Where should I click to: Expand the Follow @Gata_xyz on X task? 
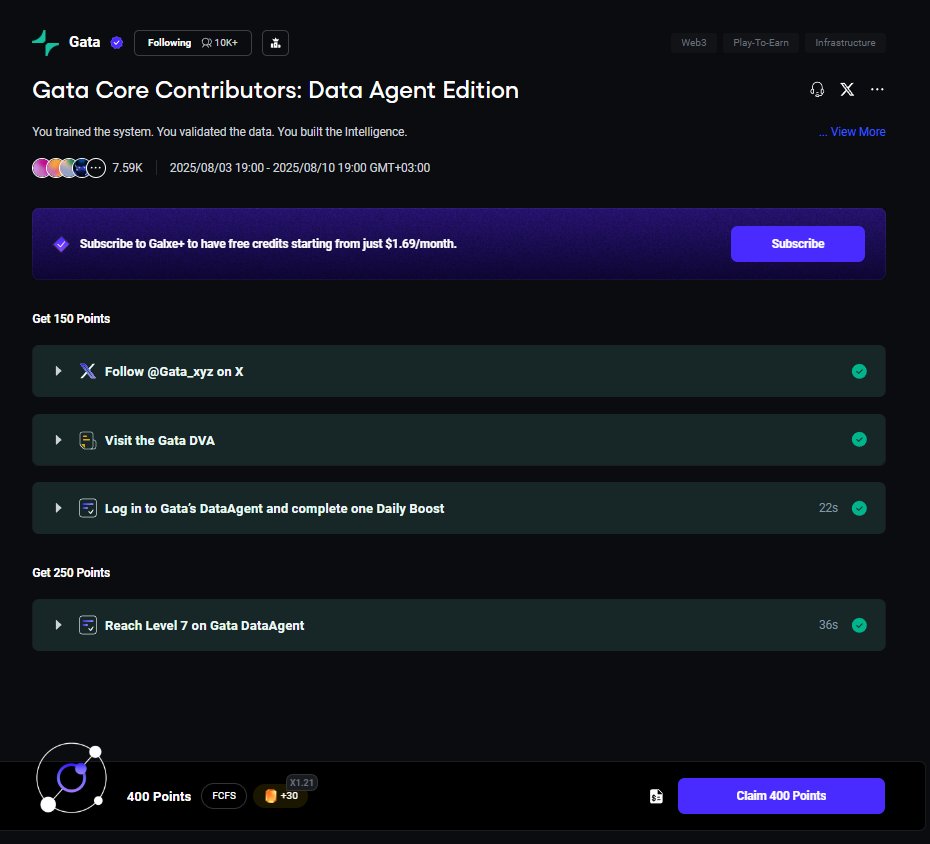[58, 371]
